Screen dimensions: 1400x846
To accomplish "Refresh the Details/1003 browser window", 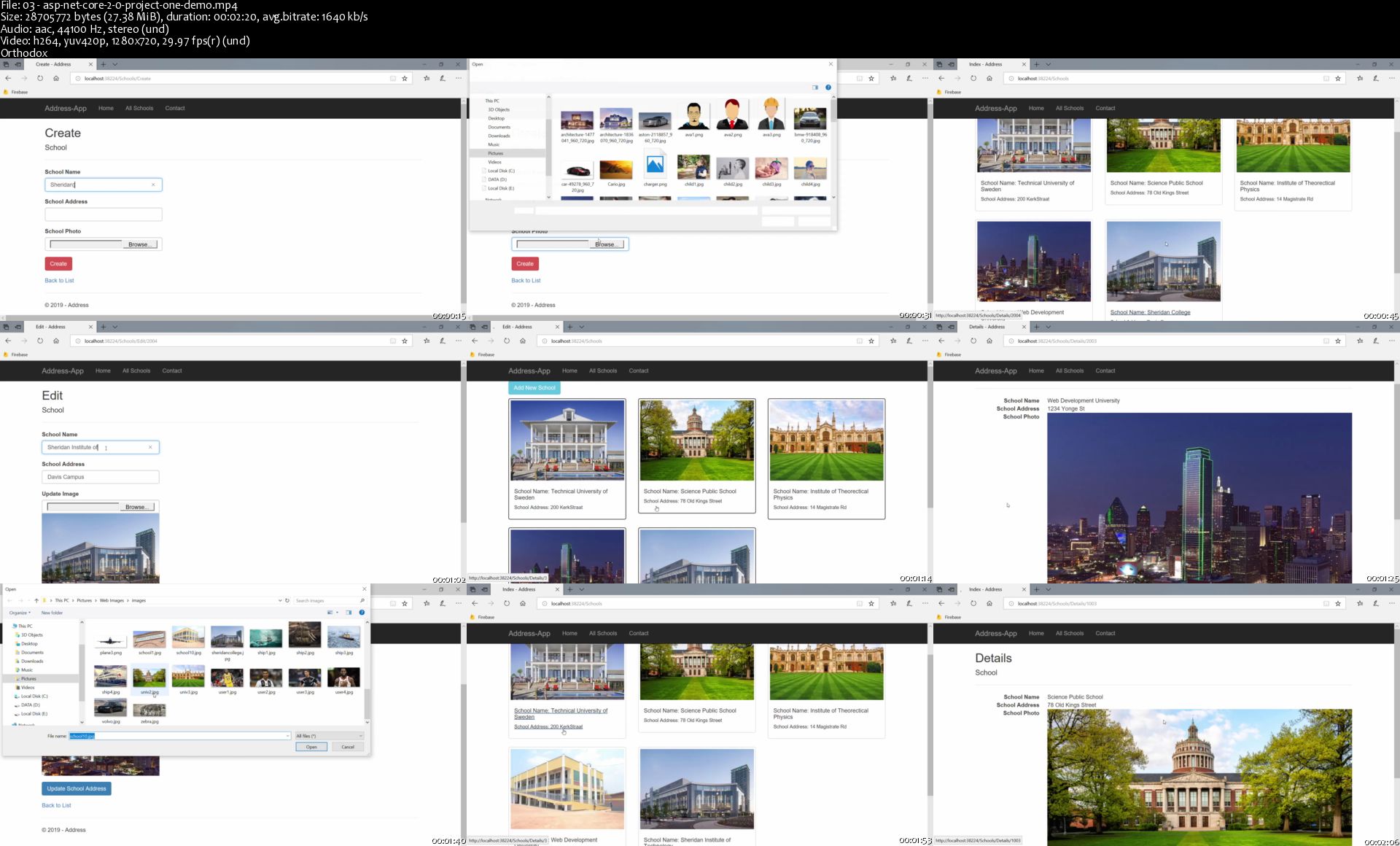I will coord(973,603).
